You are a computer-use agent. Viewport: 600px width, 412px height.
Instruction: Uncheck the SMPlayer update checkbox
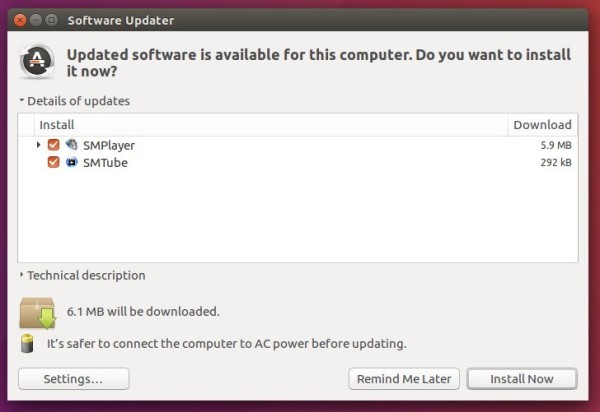tap(54, 145)
